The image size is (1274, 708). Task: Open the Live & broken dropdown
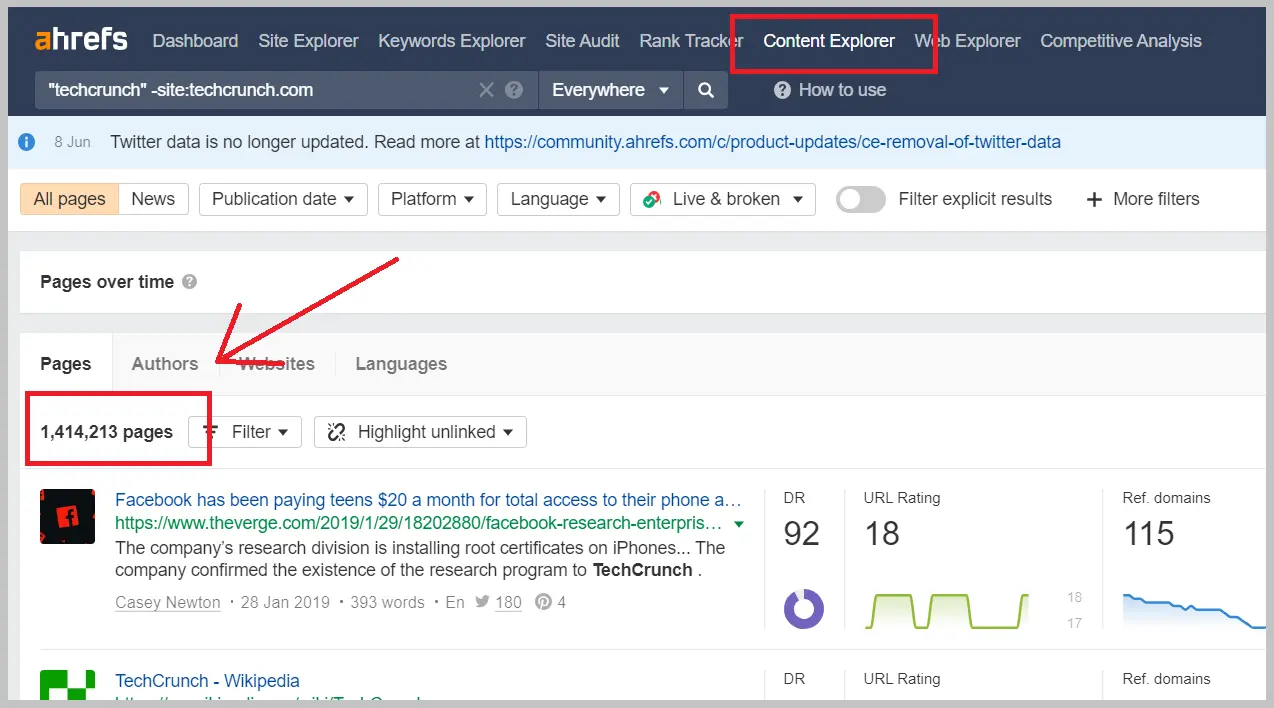point(722,199)
